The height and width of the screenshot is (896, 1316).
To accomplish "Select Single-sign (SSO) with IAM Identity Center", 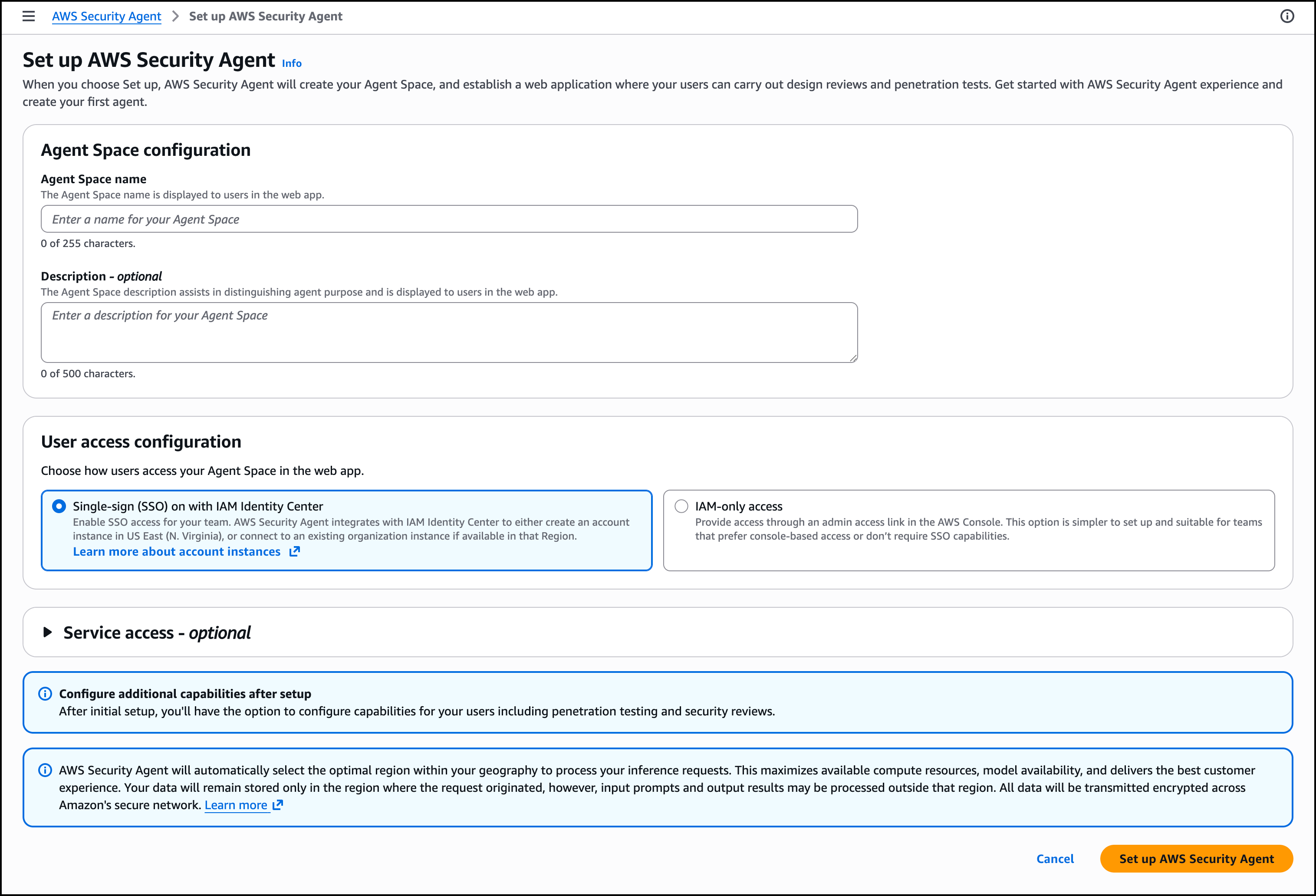I will tap(59, 506).
